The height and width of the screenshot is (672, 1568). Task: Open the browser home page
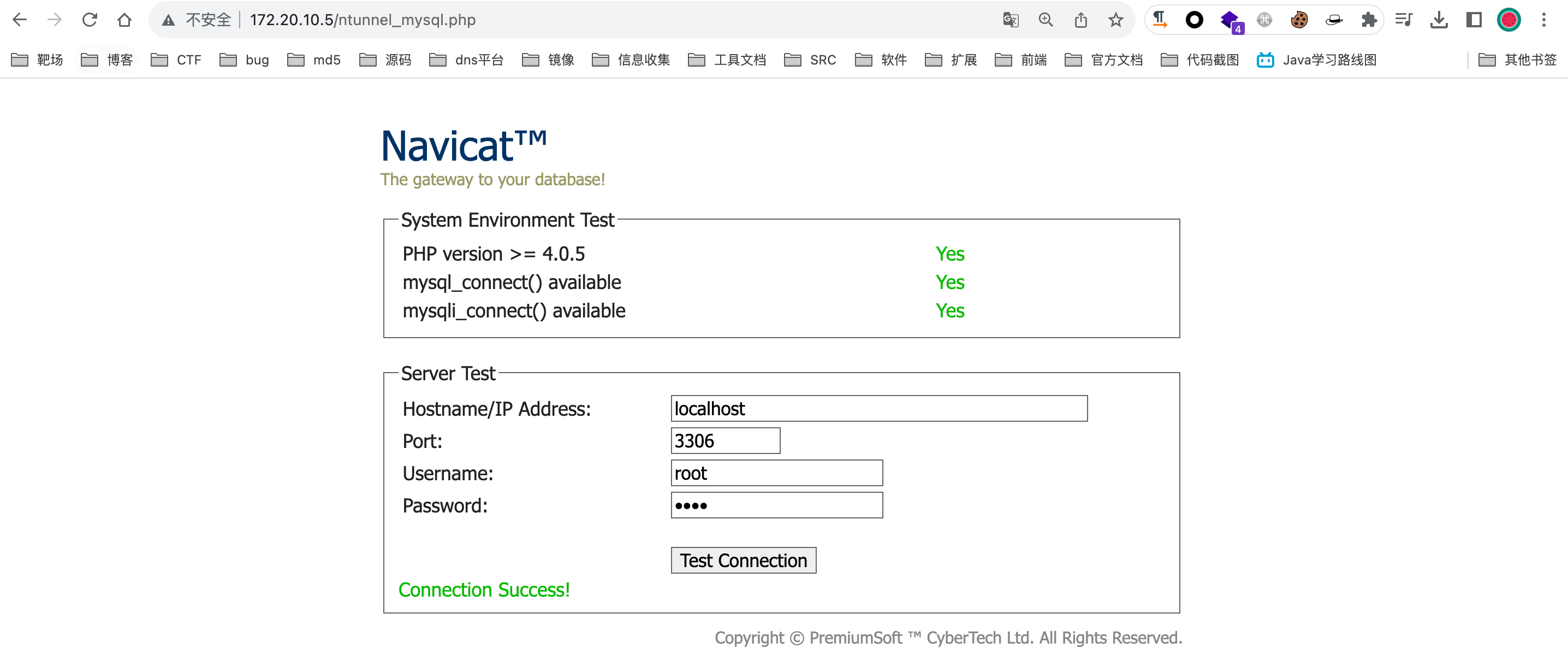124,20
